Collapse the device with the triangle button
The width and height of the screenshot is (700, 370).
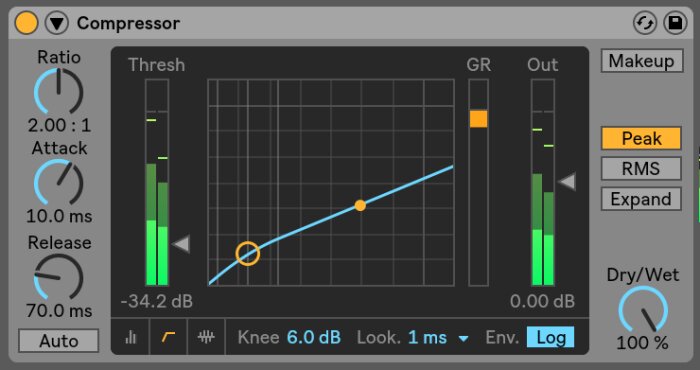coord(57,23)
